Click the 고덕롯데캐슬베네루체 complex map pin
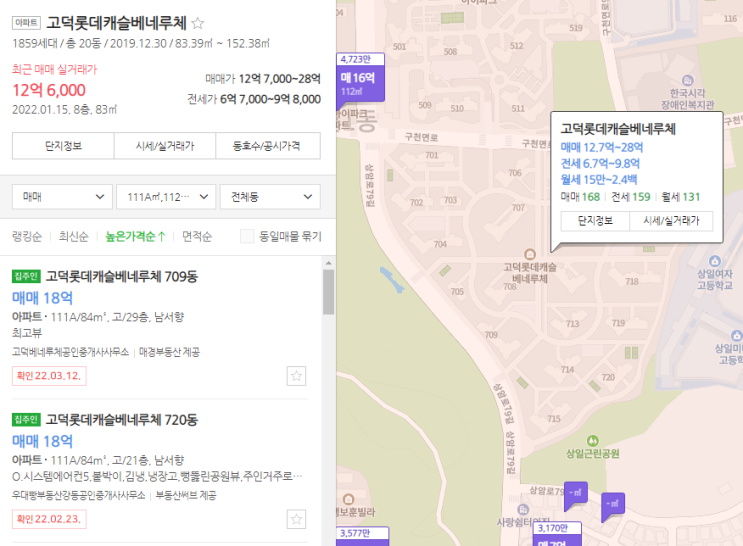This screenshot has width=743, height=546. (529, 254)
